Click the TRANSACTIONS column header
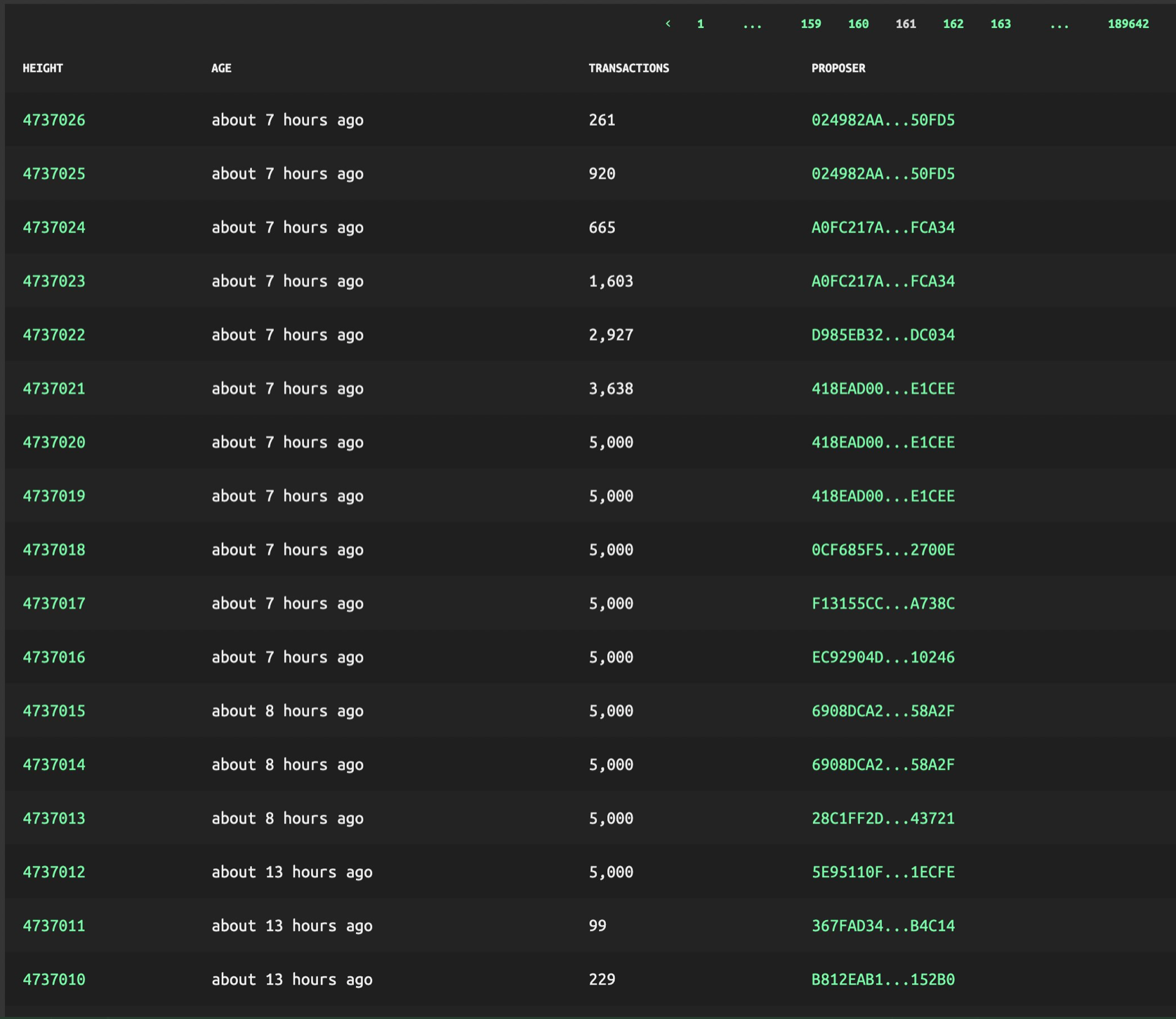 pyautogui.click(x=628, y=68)
